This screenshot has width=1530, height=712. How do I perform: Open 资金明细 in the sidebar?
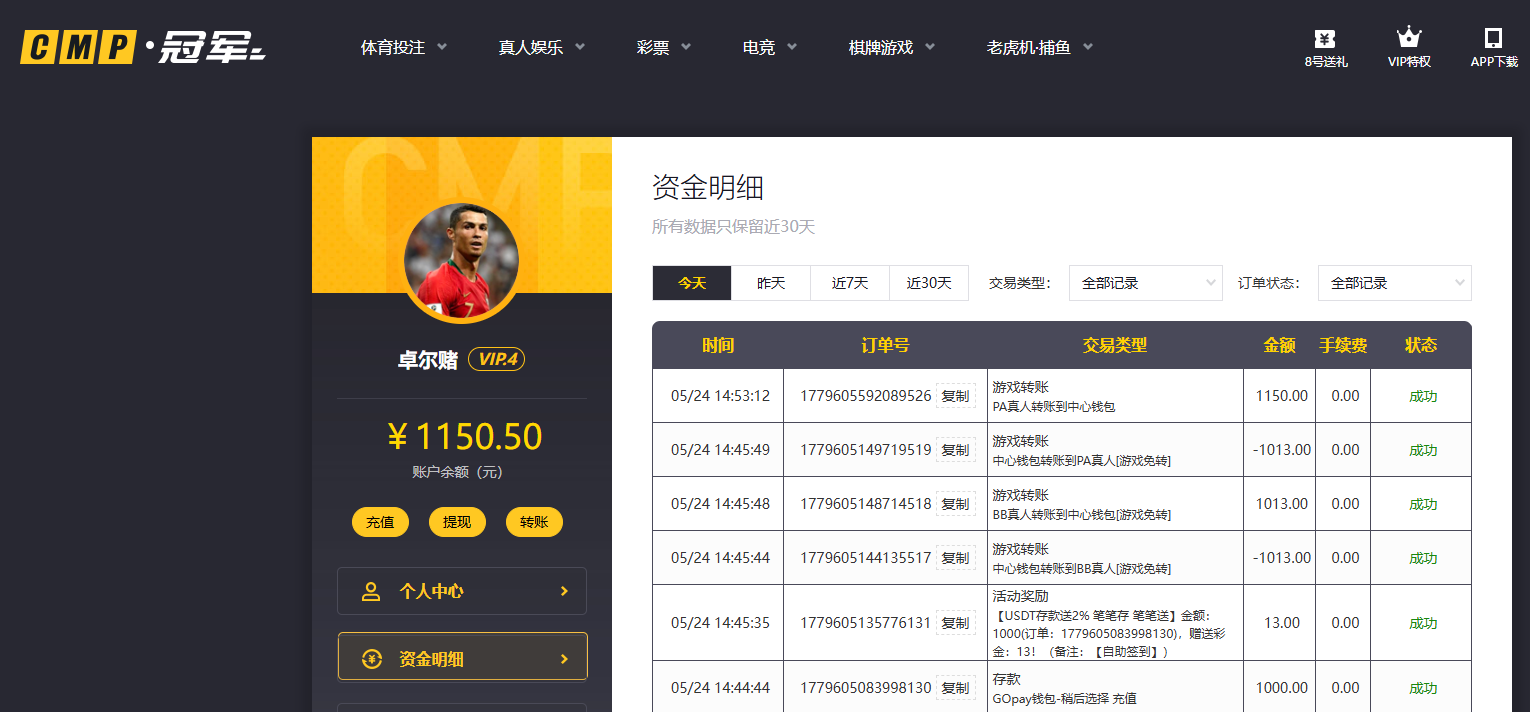click(462, 656)
